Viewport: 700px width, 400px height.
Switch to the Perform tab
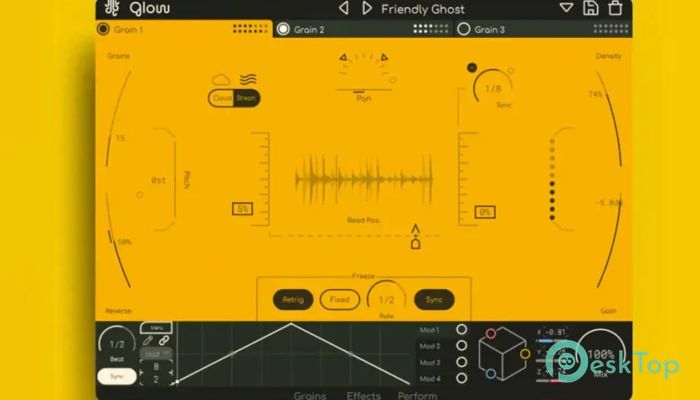417,395
